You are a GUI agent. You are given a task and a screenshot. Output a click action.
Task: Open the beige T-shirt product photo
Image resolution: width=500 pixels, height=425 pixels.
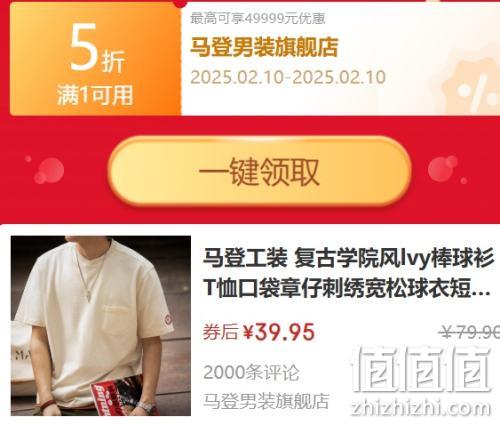point(101,326)
